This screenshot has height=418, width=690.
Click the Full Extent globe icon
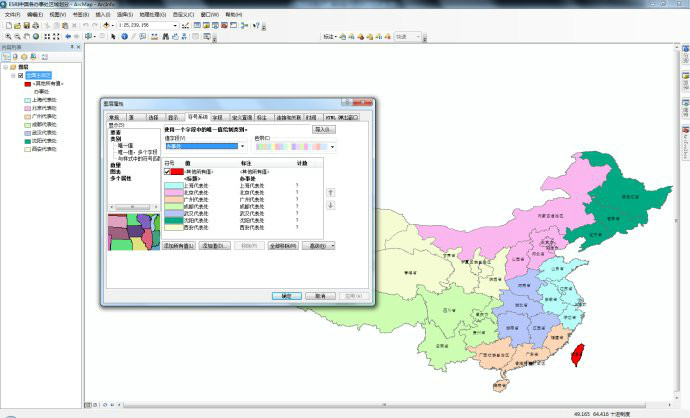click(36, 37)
